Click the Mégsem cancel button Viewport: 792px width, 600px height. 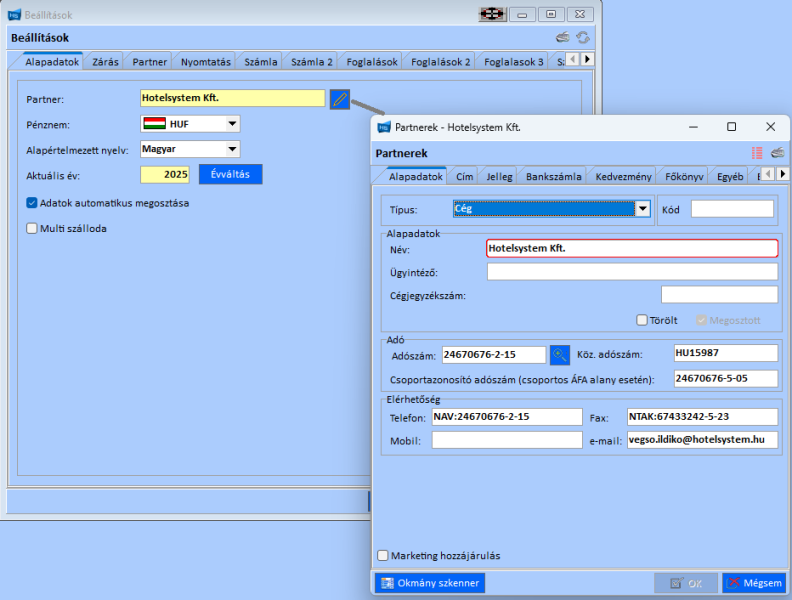pyautogui.click(x=754, y=583)
